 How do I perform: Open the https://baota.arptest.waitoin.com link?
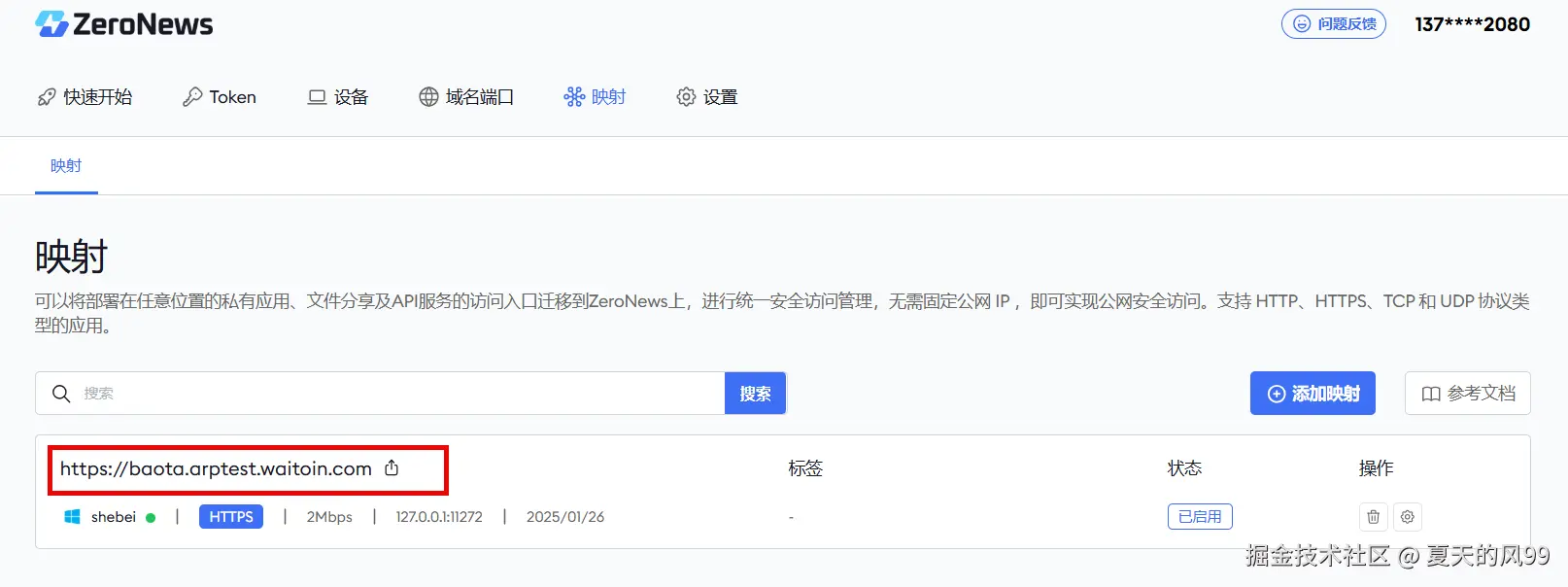pyautogui.click(x=216, y=468)
